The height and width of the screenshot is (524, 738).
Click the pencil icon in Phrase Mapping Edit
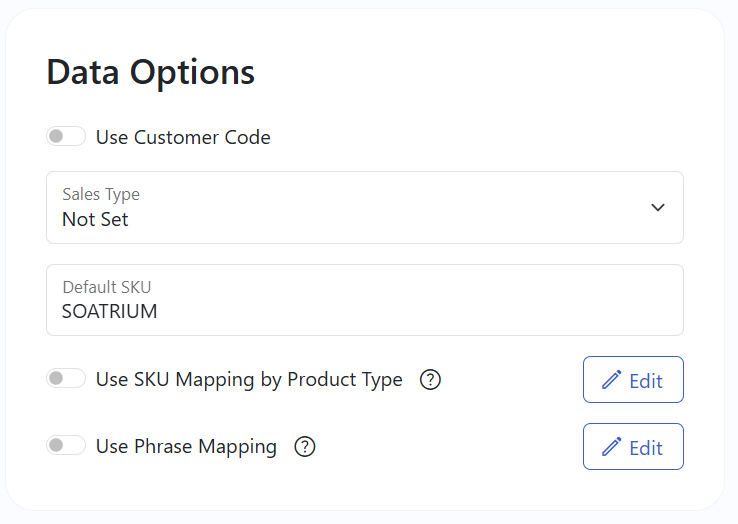tap(612, 447)
